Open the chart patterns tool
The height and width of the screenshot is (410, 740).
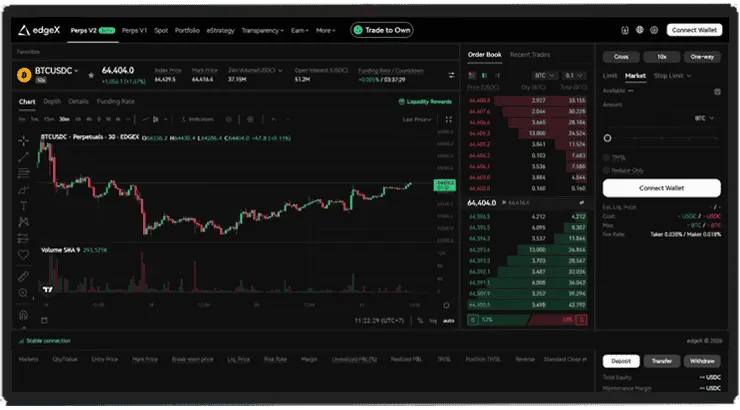click(23, 222)
